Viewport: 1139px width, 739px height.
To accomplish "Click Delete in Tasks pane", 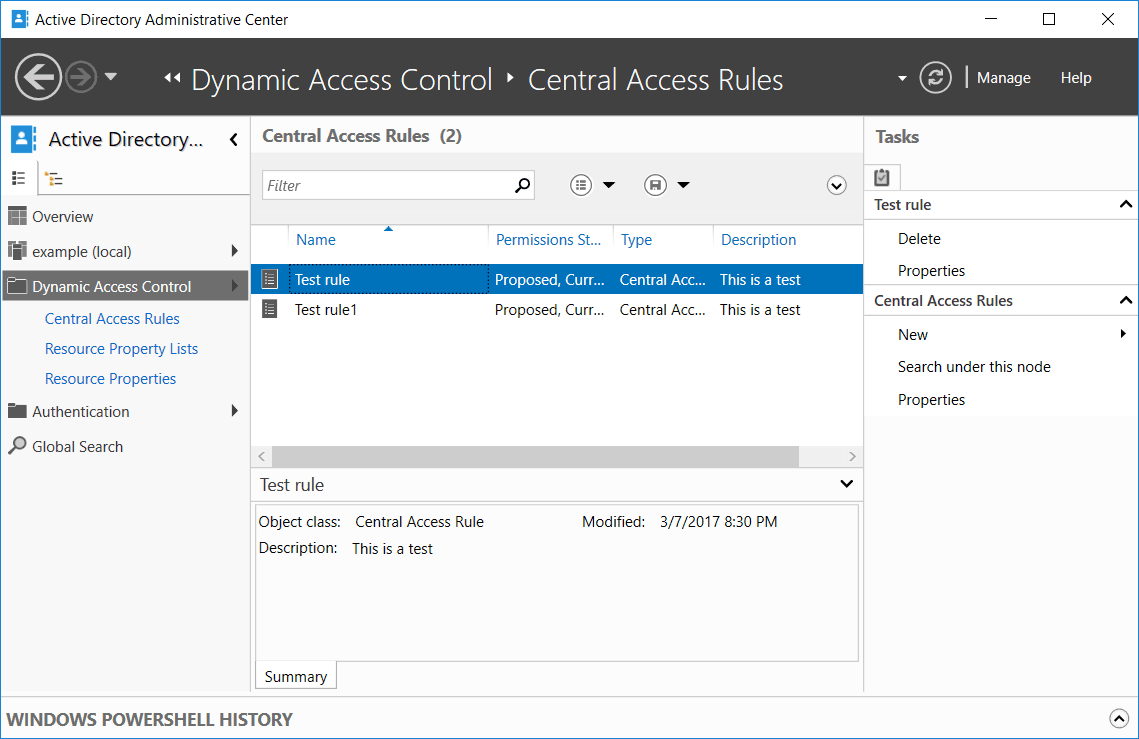I will pyautogui.click(x=919, y=238).
